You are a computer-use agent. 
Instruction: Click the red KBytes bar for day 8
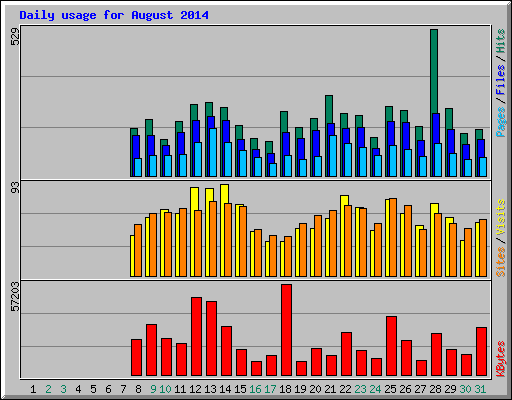pos(136,358)
